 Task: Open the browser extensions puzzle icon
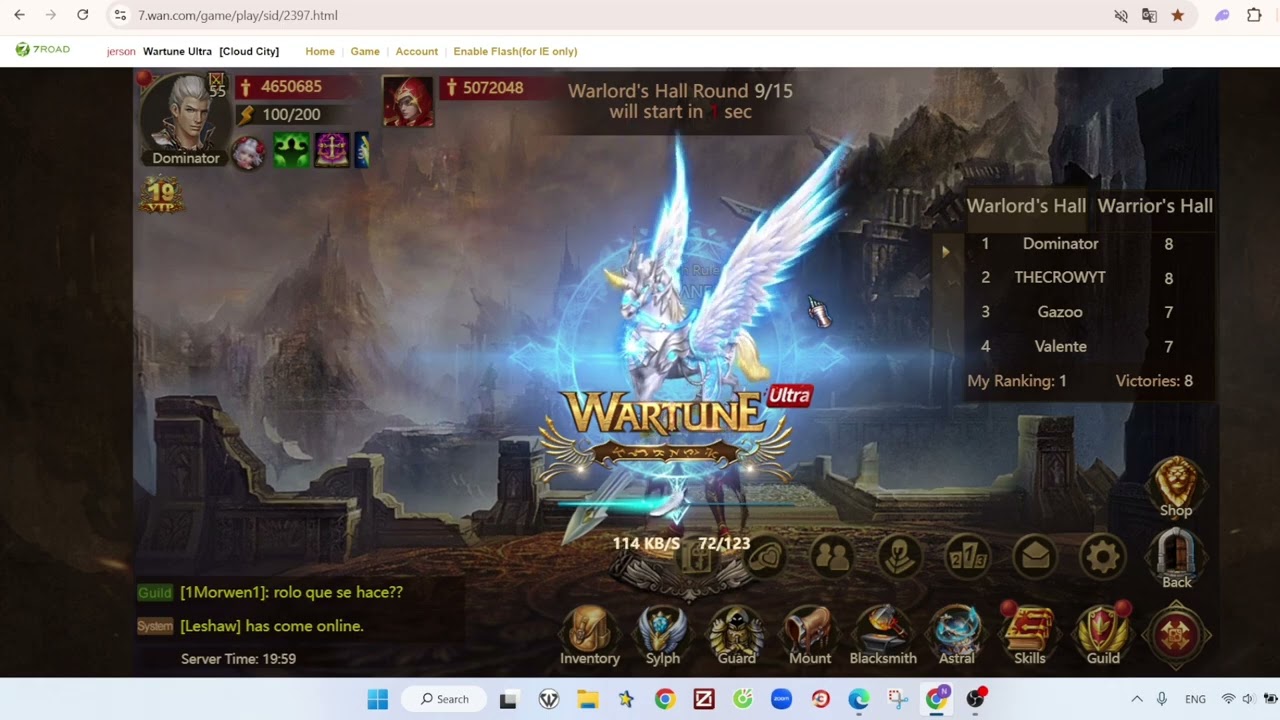click(x=1254, y=15)
